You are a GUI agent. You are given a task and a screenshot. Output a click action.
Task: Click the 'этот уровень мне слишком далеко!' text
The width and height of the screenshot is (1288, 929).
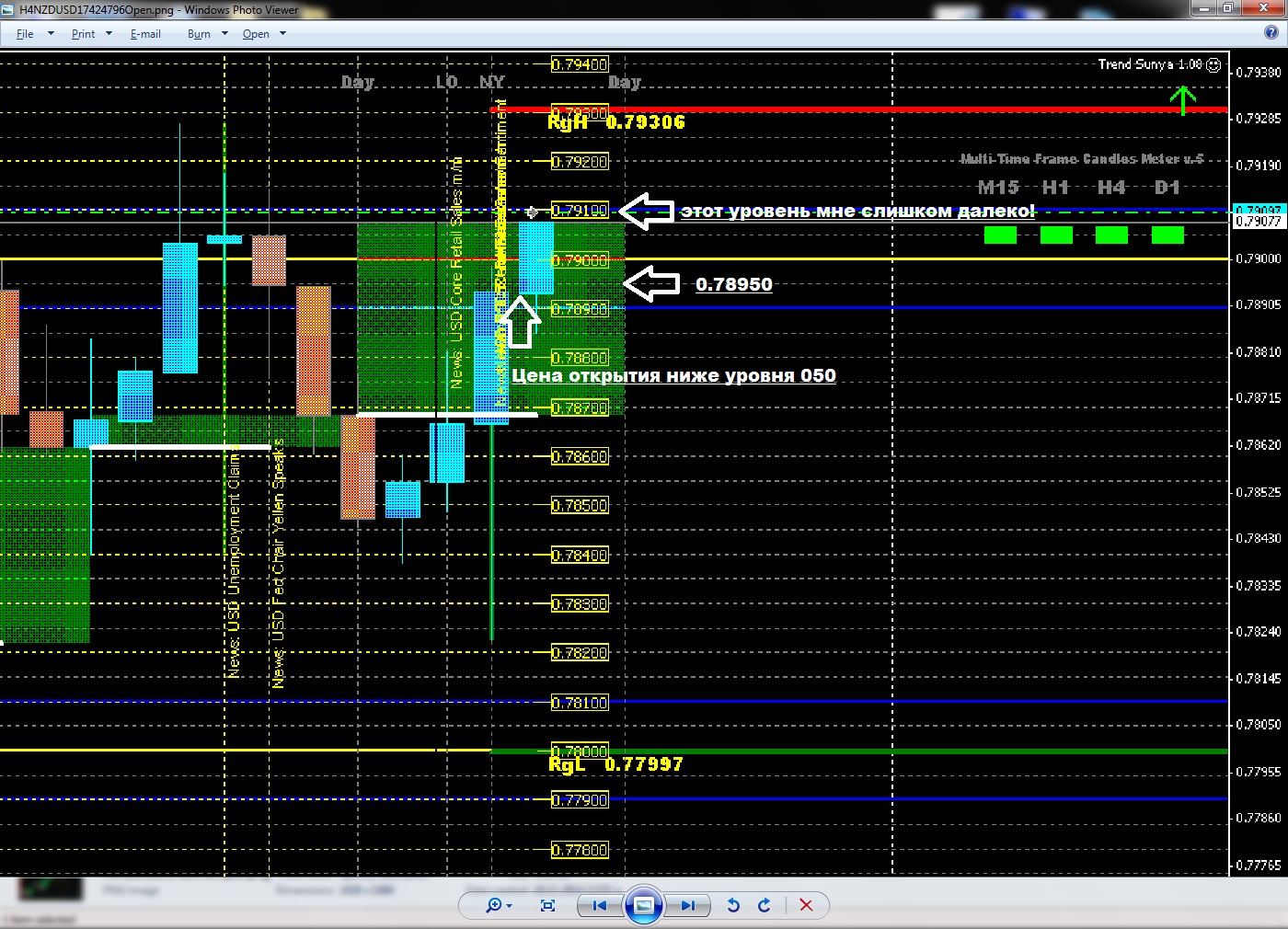pyautogui.click(x=857, y=211)
